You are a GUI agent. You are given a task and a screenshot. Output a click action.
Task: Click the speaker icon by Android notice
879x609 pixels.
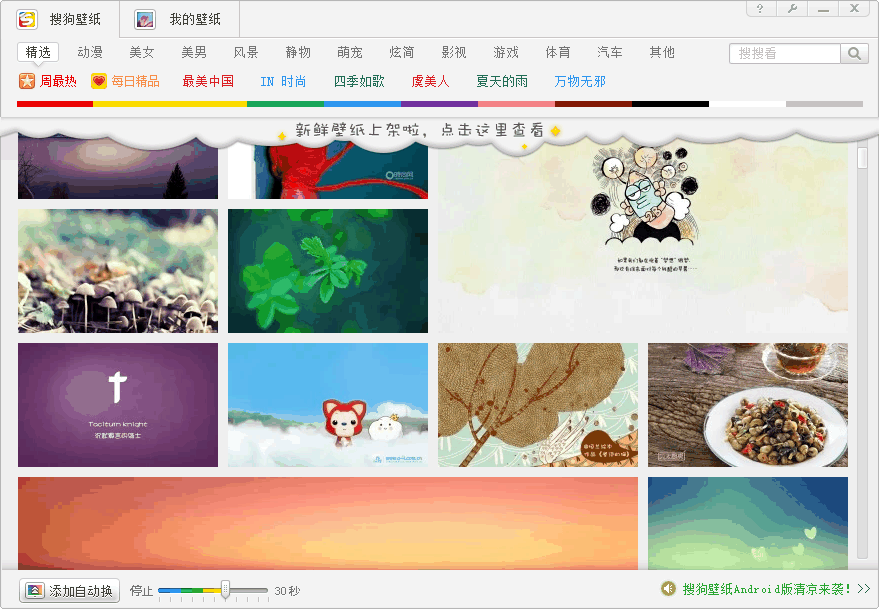(668, 589)
